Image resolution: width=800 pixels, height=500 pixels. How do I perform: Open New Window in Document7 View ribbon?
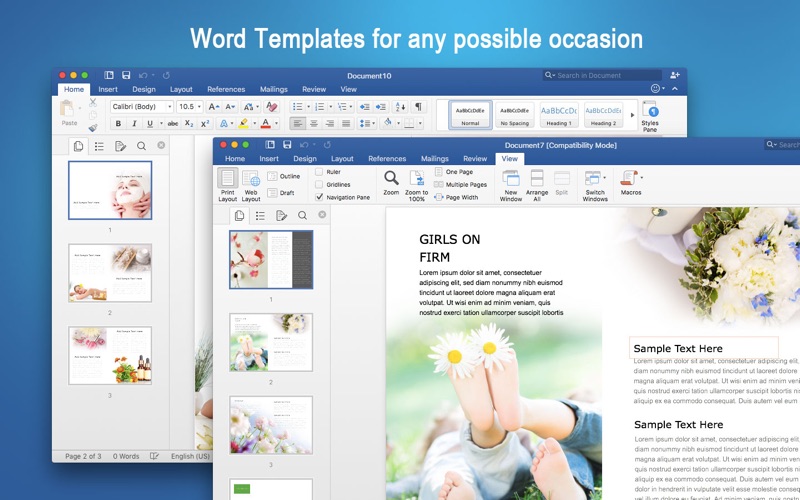(511, 186)
